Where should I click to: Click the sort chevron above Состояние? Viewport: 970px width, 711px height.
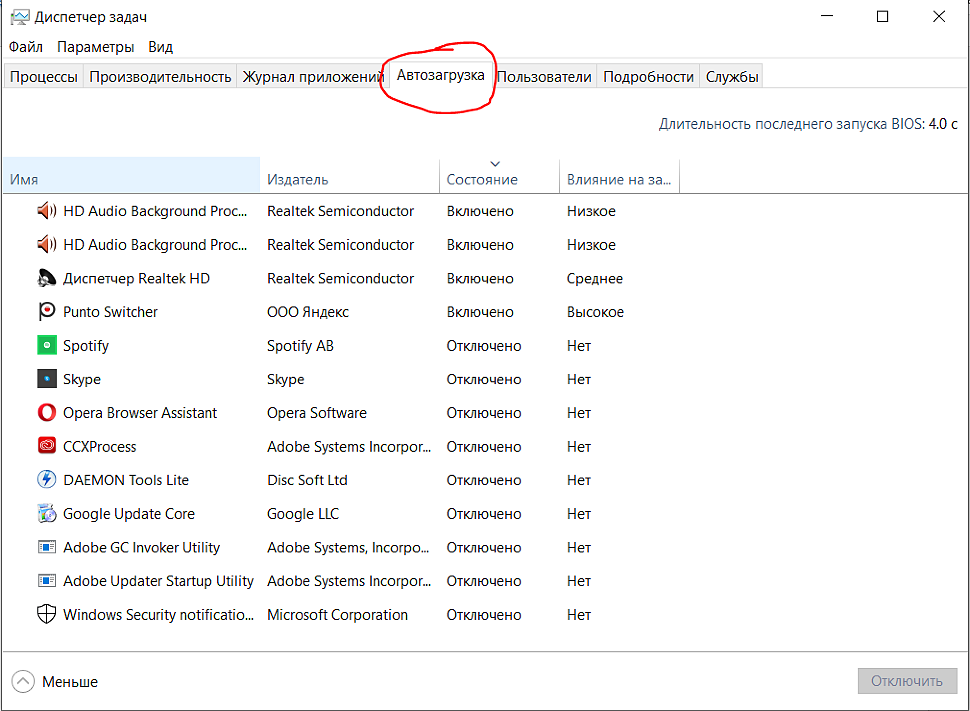[495, 164]
